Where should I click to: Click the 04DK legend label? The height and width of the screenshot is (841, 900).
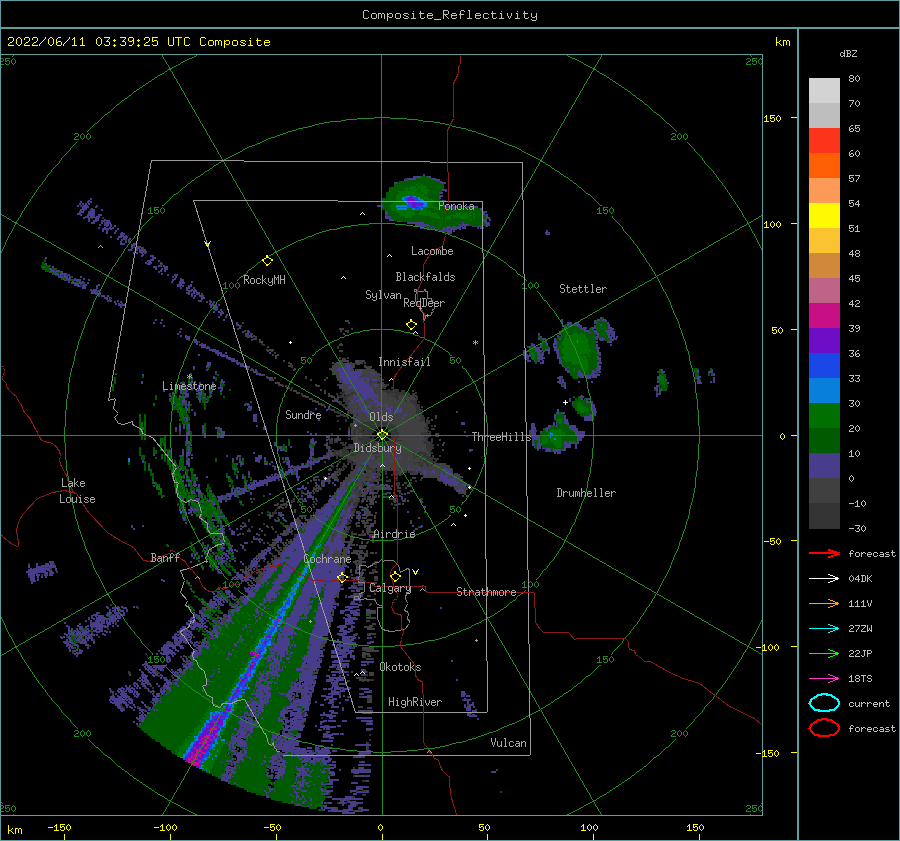(x=860, y=579)
